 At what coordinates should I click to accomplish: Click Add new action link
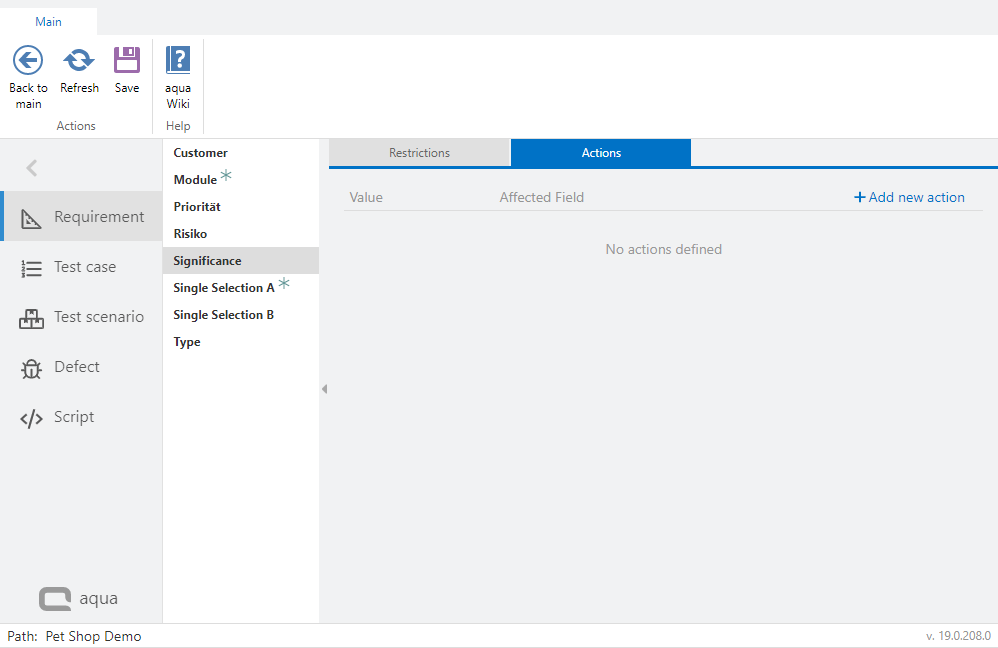(x=909, y=197)
